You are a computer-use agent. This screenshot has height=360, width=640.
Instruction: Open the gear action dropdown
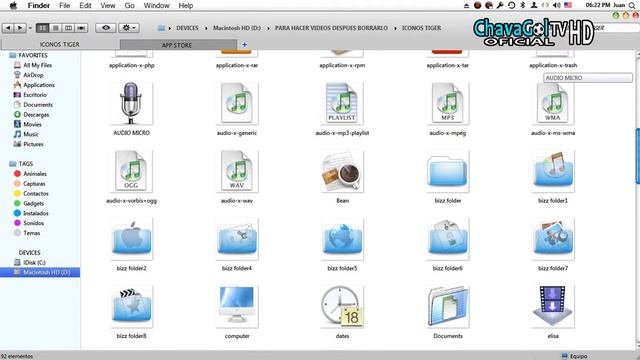coord(129,28)
